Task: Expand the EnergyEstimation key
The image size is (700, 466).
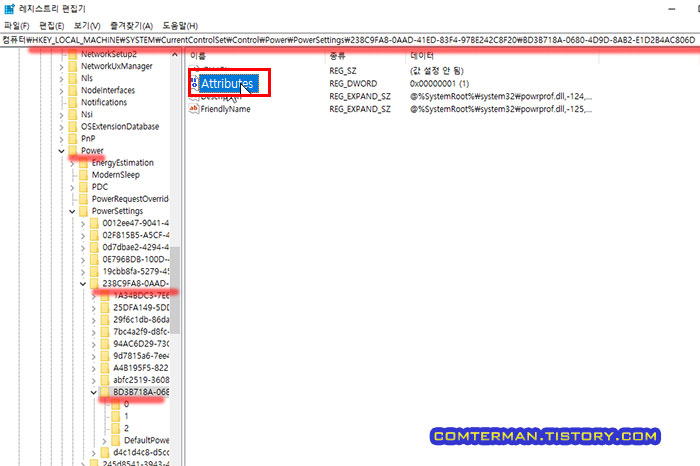Action: 72,163
